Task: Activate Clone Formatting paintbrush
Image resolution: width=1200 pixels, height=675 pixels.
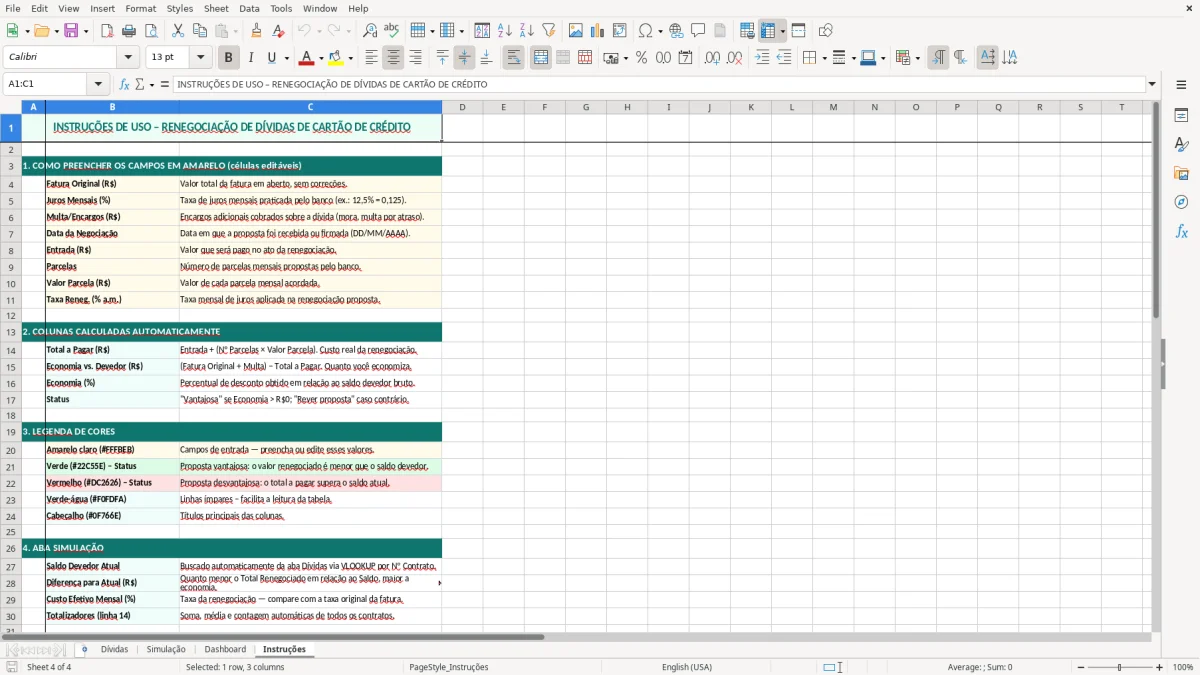Action: [x=256, y=31]
